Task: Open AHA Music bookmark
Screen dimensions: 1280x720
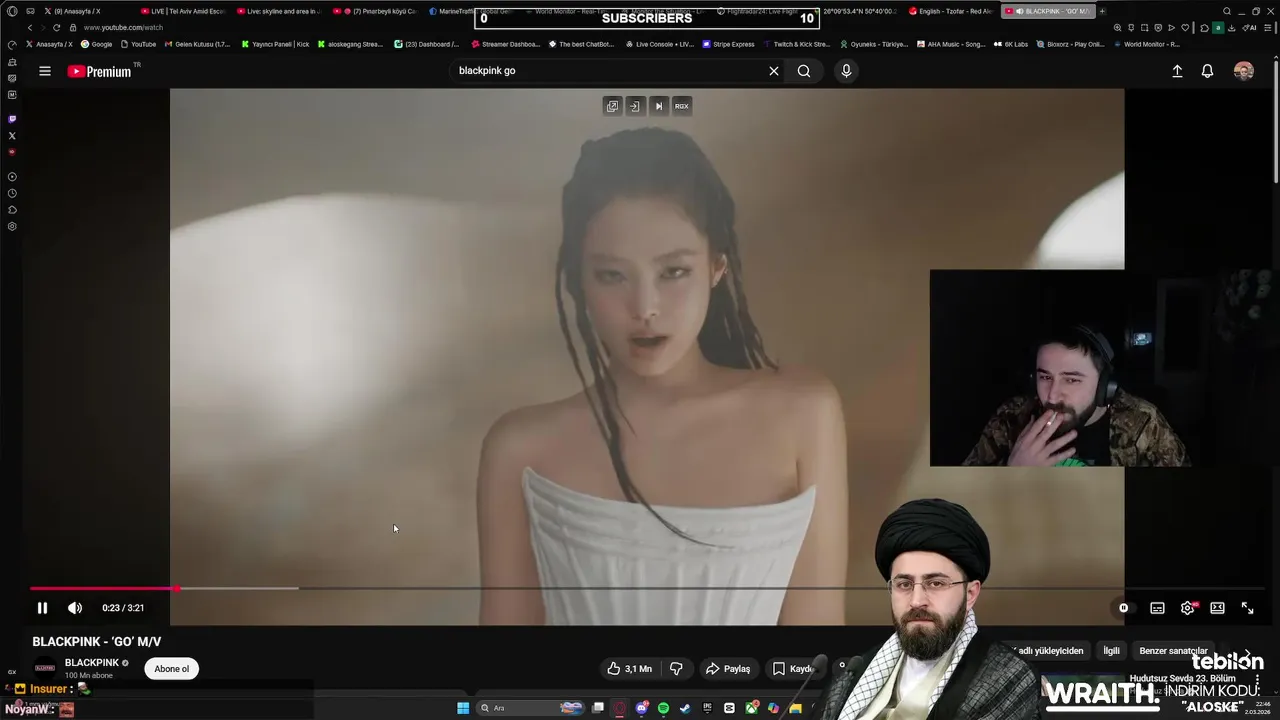Action: tap(951, 44)
